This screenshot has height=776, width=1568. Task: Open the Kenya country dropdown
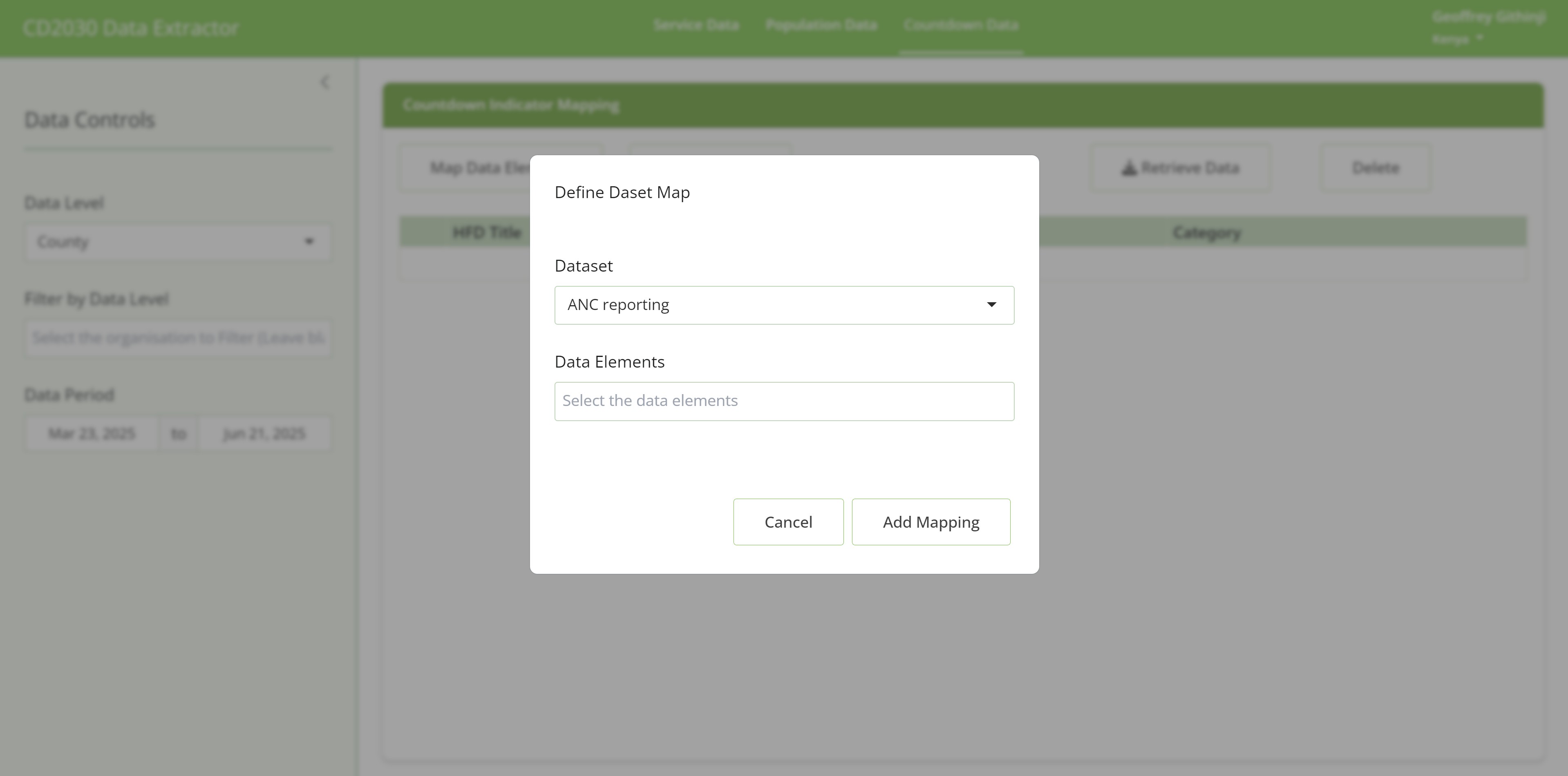click(x=1458, y=40)
